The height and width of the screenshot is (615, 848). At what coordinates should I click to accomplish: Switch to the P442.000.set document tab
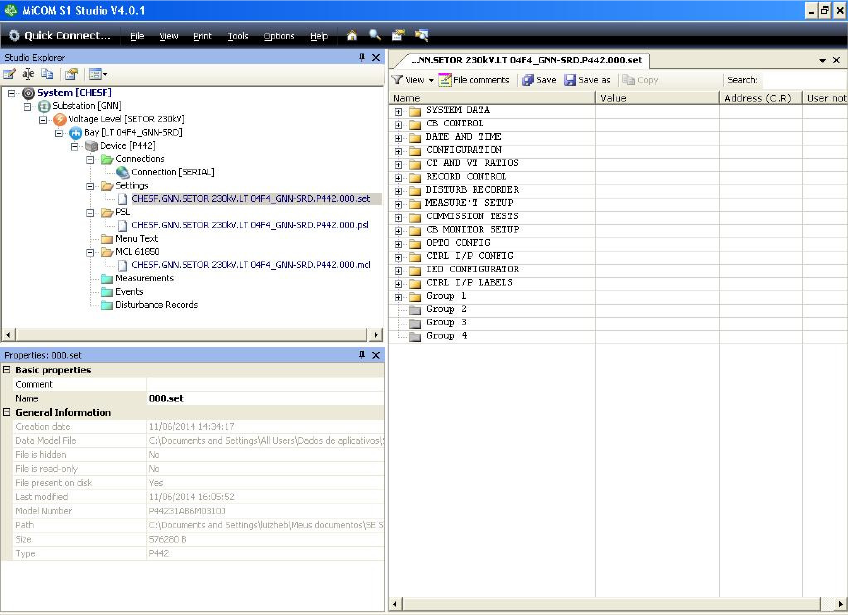526,60
